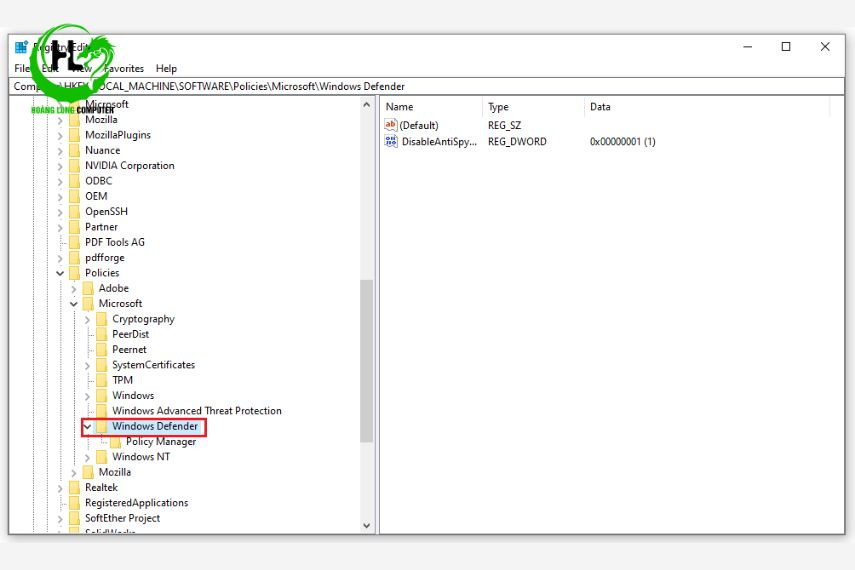Select the SystemCertificates key label

[154, 365]
